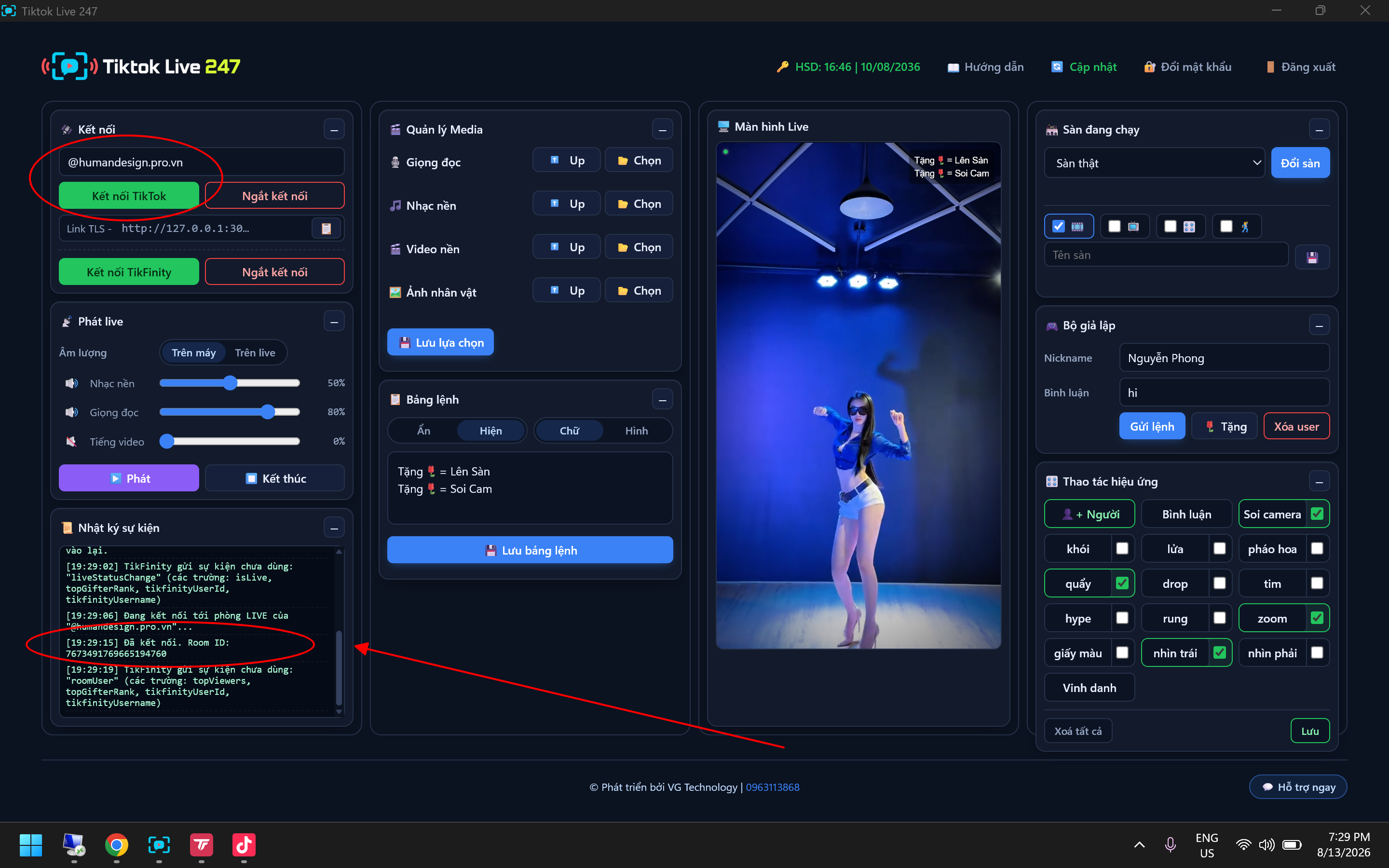Open the Windows Start menu
The image size is (1389, 868).
[x=31, y=844]
